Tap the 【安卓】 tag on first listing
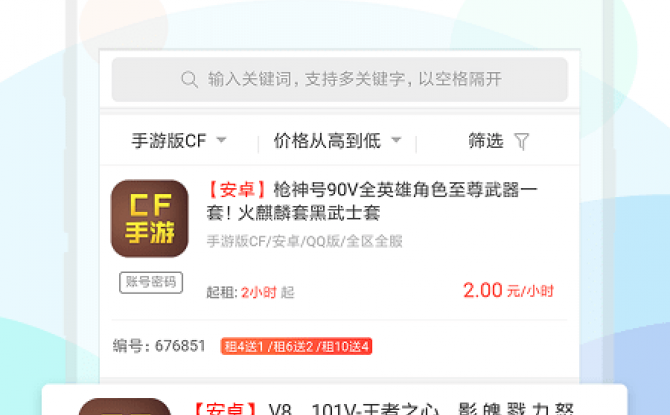 click(237, 190)
